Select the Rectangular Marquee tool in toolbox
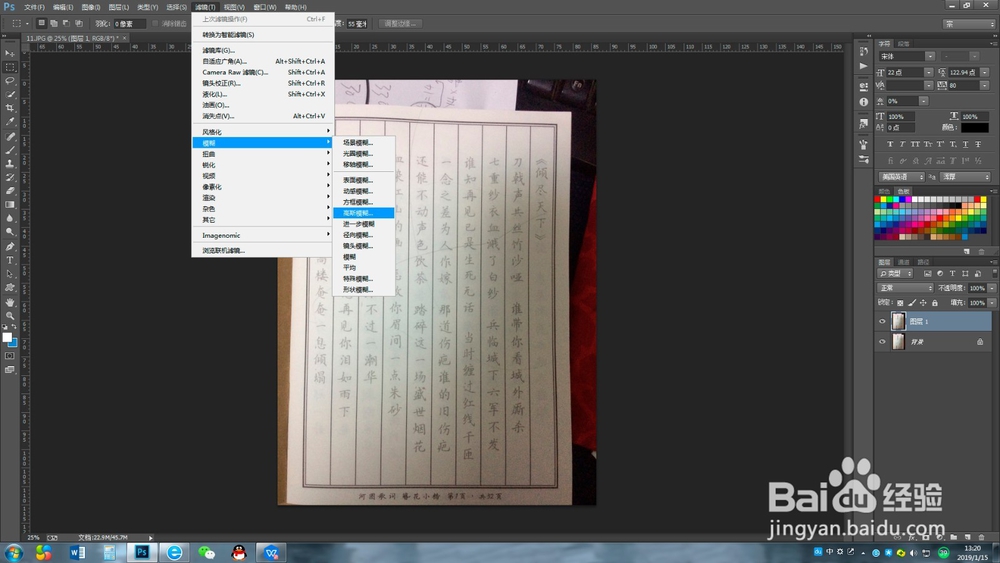 10,67
